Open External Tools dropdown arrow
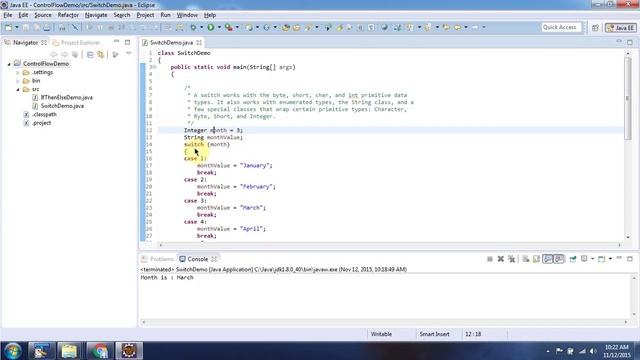Viewport: 640px width, 360px height. (x=237, y=27)
